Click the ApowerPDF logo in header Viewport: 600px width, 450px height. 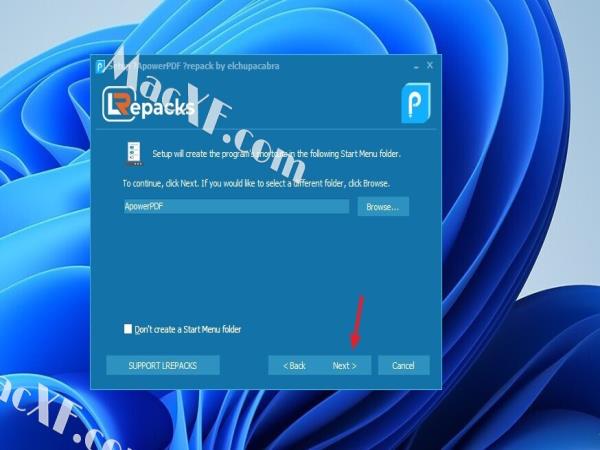[x=416, y=103]
